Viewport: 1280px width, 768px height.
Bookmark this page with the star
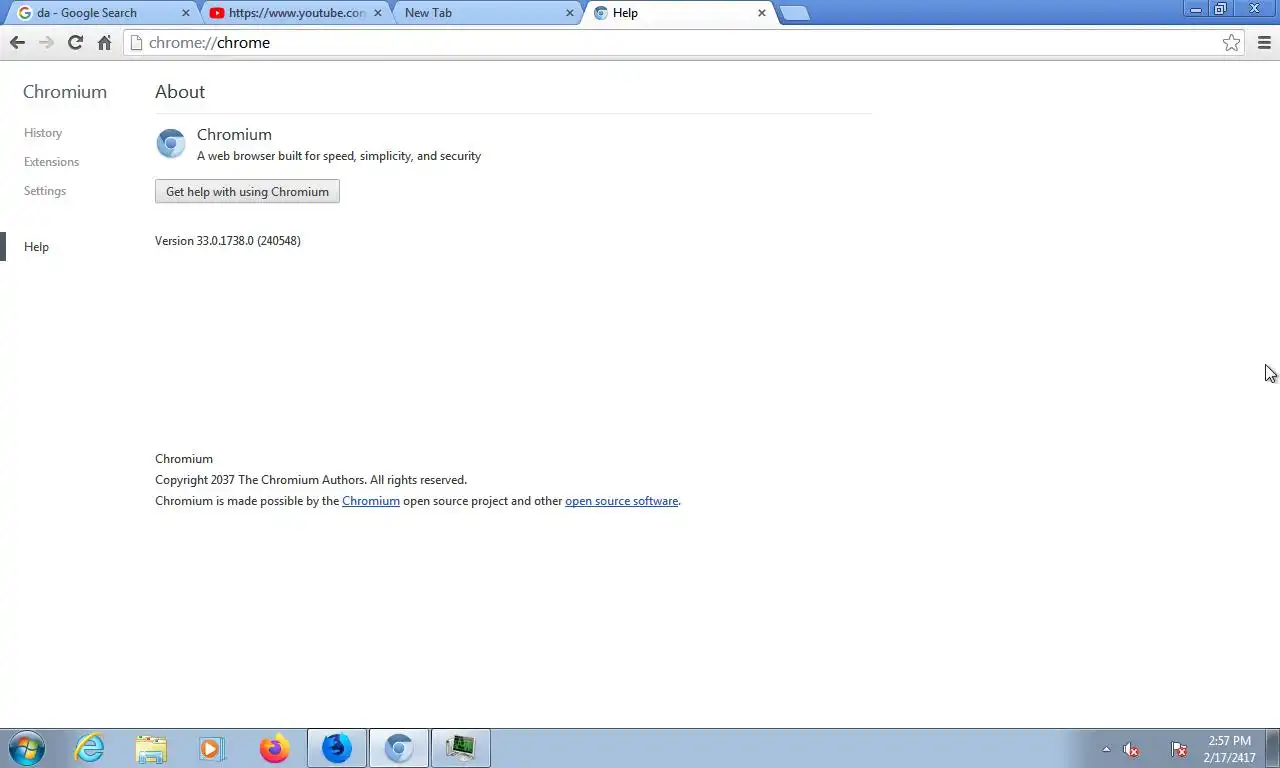(1231, 43)
